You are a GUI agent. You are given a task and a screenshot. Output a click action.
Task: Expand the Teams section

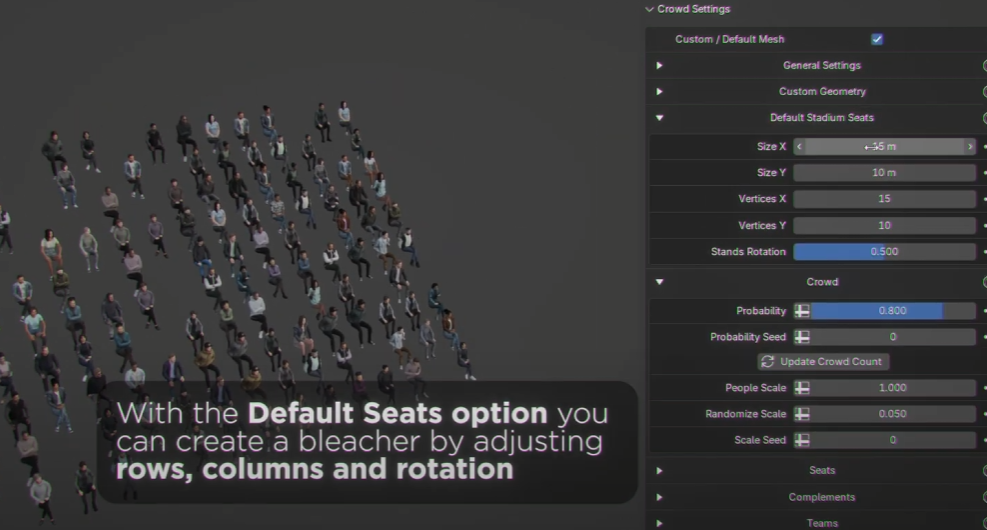tap(659, 522)
